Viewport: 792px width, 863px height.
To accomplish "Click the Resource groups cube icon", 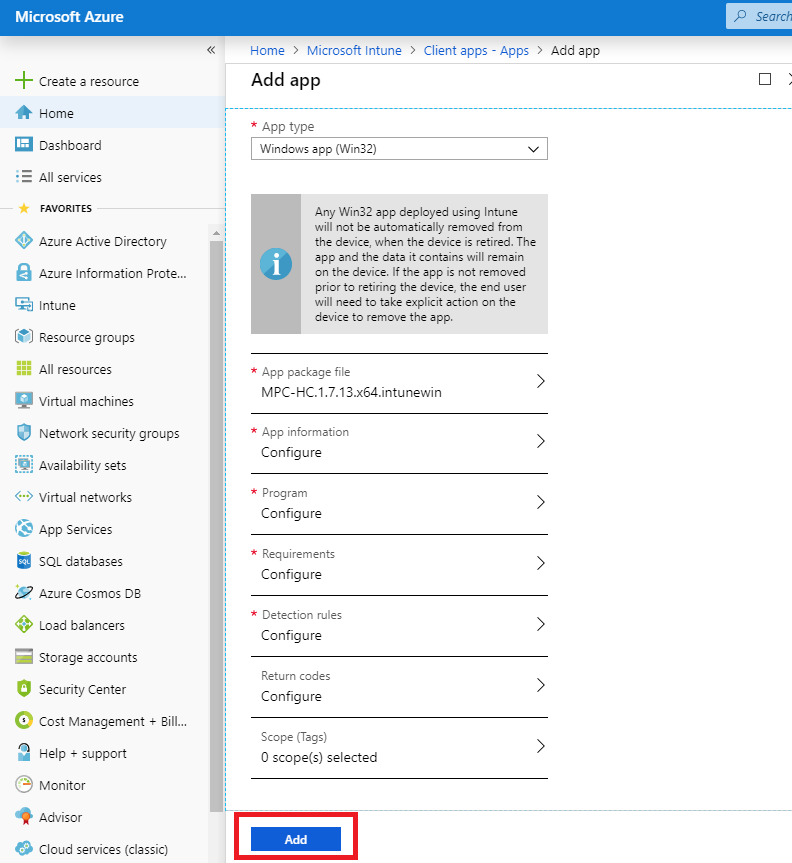I will coord(24,336).
